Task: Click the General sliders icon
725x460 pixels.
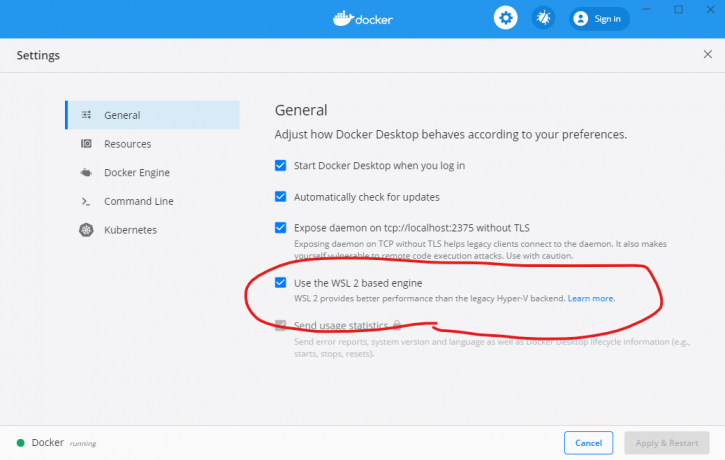Action: [86, 115]
